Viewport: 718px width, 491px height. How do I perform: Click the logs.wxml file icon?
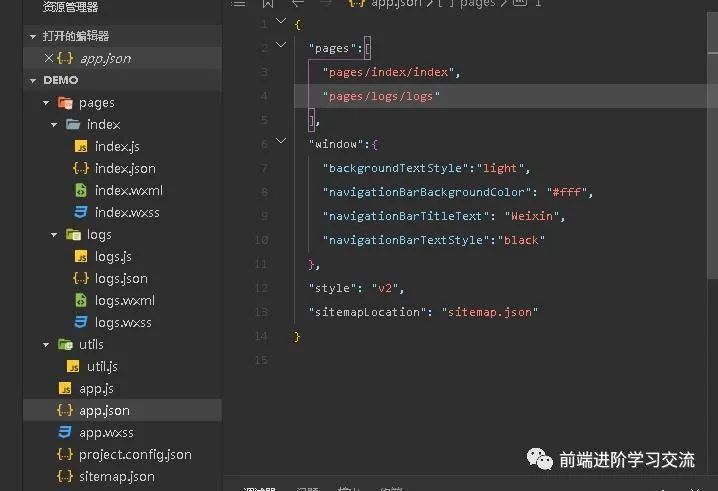pyautogui.click(x=81, y=301)
